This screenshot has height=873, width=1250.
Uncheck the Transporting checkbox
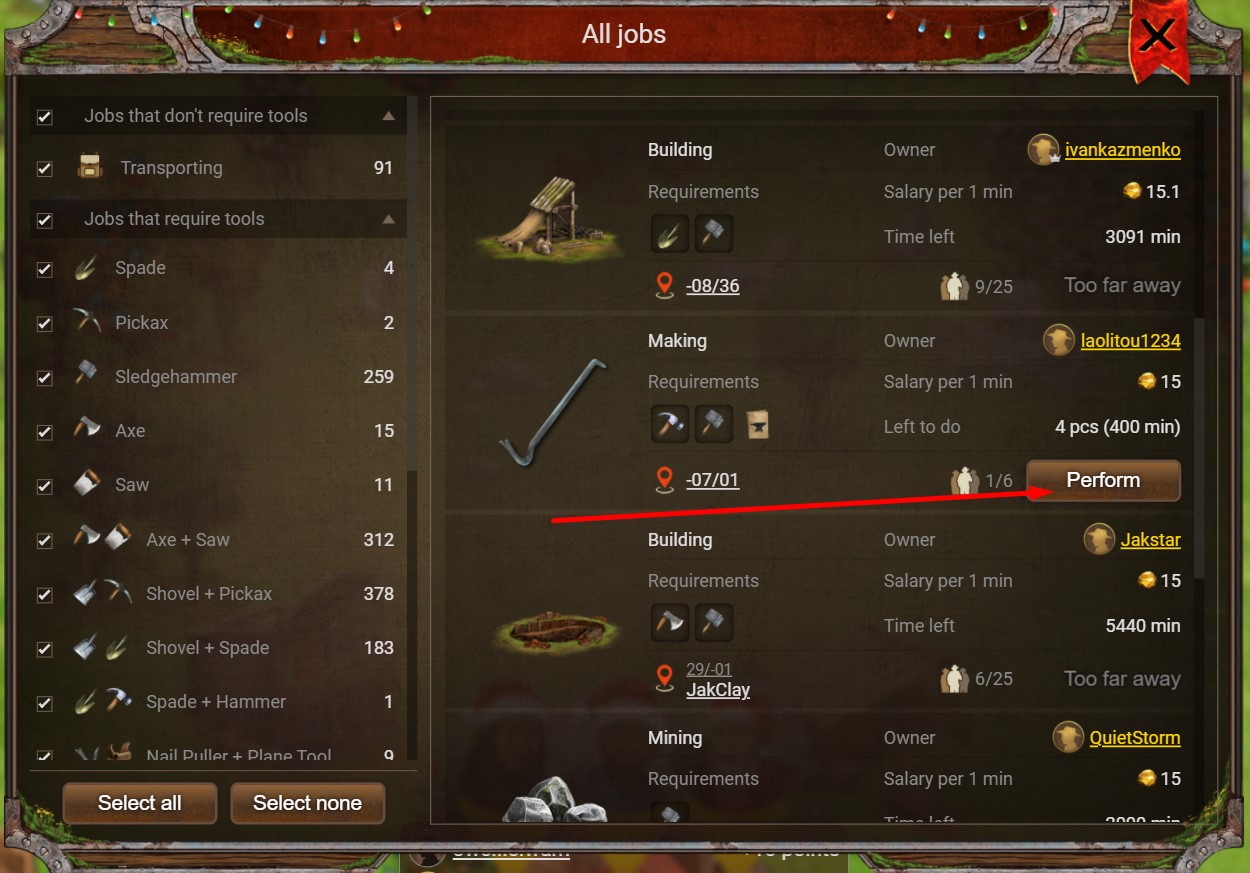tap(44, 168)
